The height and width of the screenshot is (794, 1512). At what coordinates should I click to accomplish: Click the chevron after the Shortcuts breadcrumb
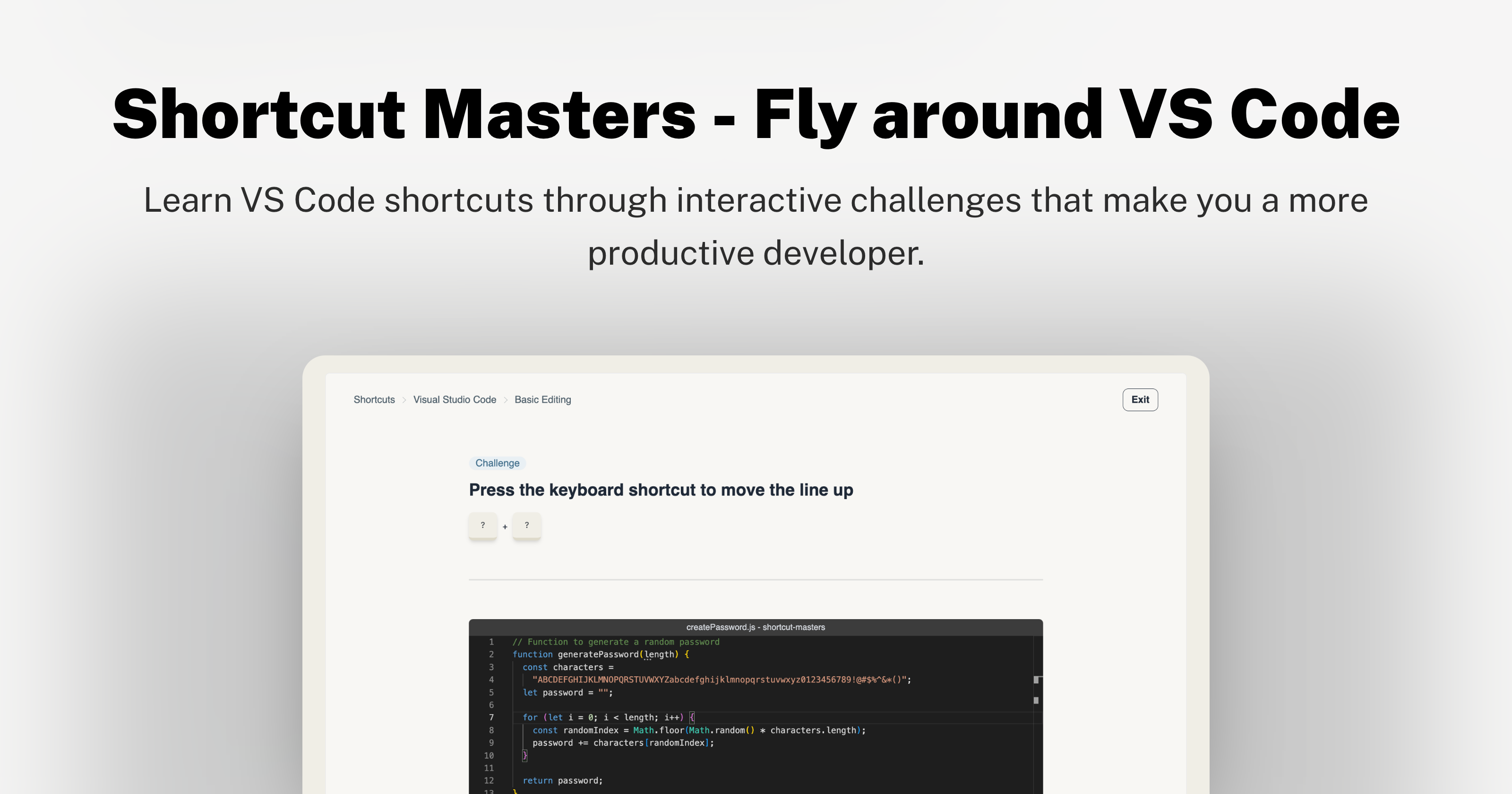click(404, 399)
